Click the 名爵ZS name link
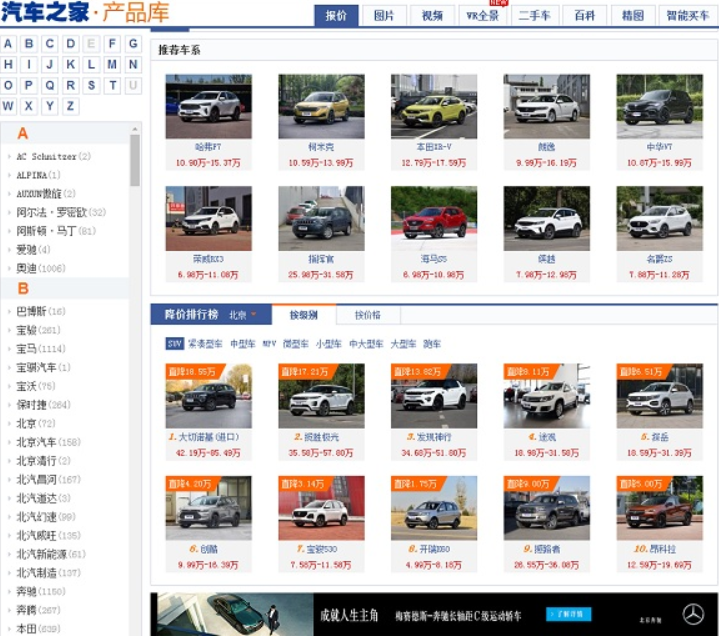 point(659,259)
